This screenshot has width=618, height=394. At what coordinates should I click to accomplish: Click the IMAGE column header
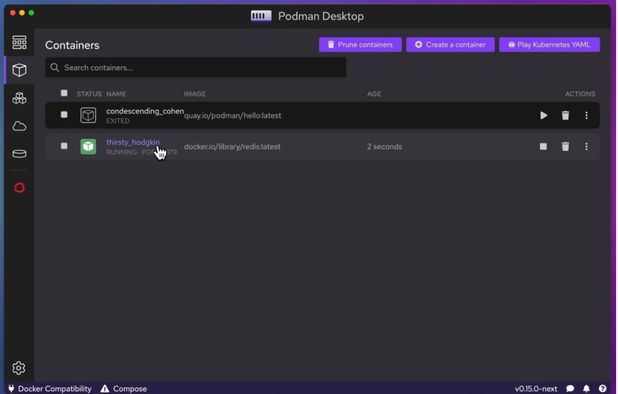point(195,94)
